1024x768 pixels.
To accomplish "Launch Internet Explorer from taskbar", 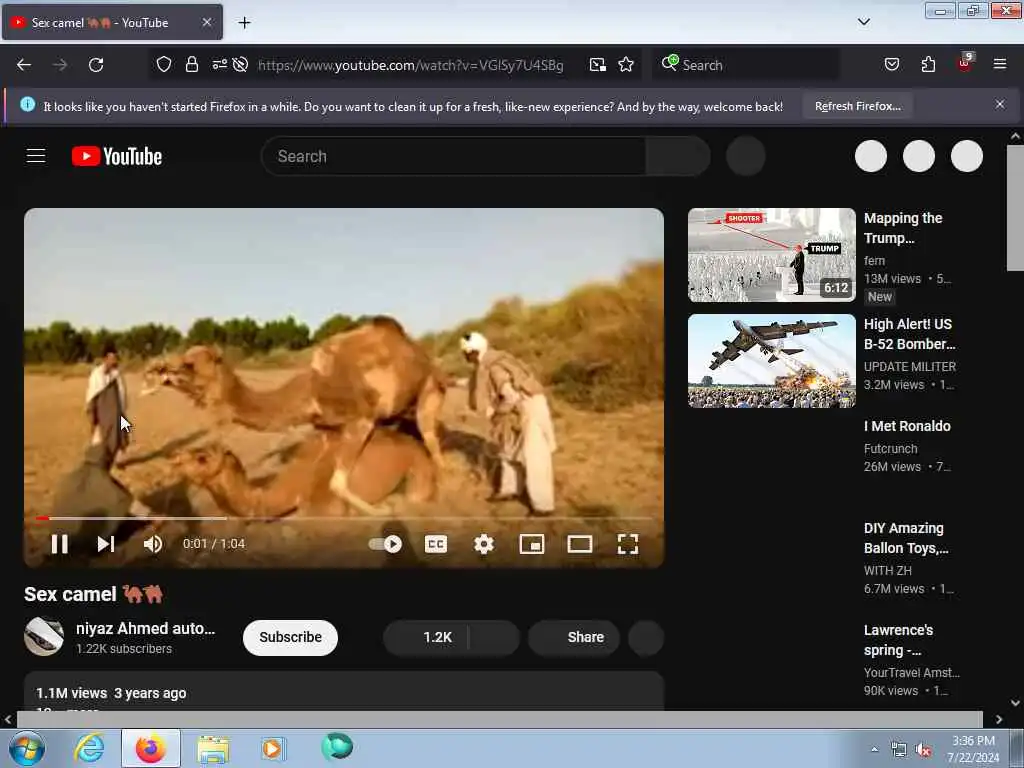I will 89,748.
